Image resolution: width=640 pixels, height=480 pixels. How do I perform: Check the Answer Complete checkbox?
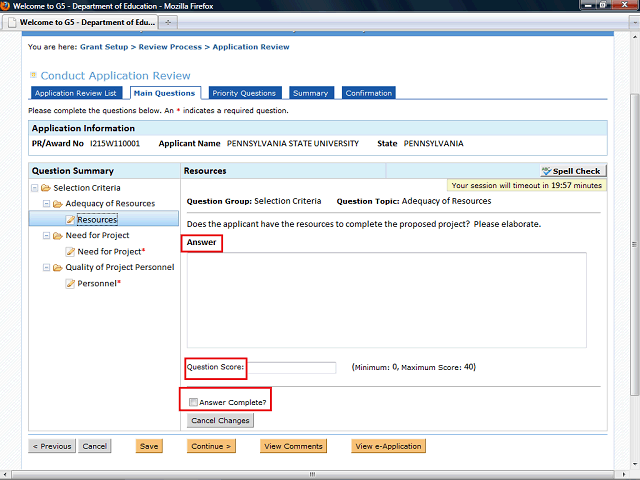pyautogui.click(x=194, y=402)
